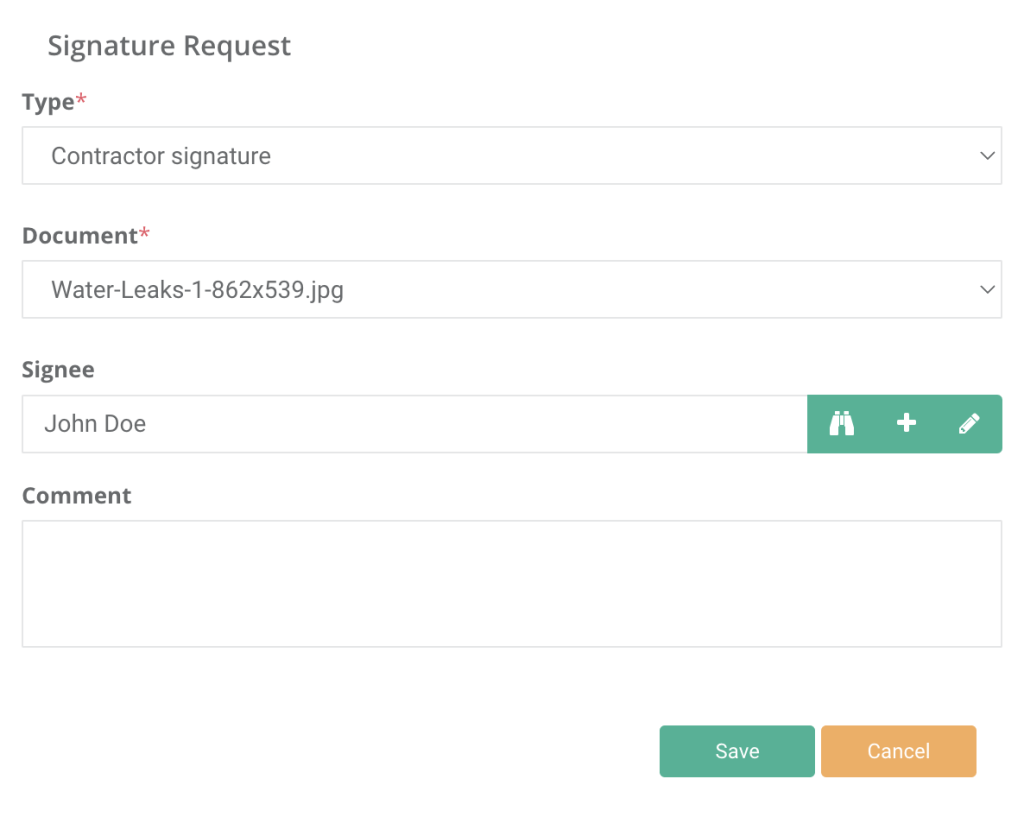Click the red asterisk beside Type

point(81,99)
